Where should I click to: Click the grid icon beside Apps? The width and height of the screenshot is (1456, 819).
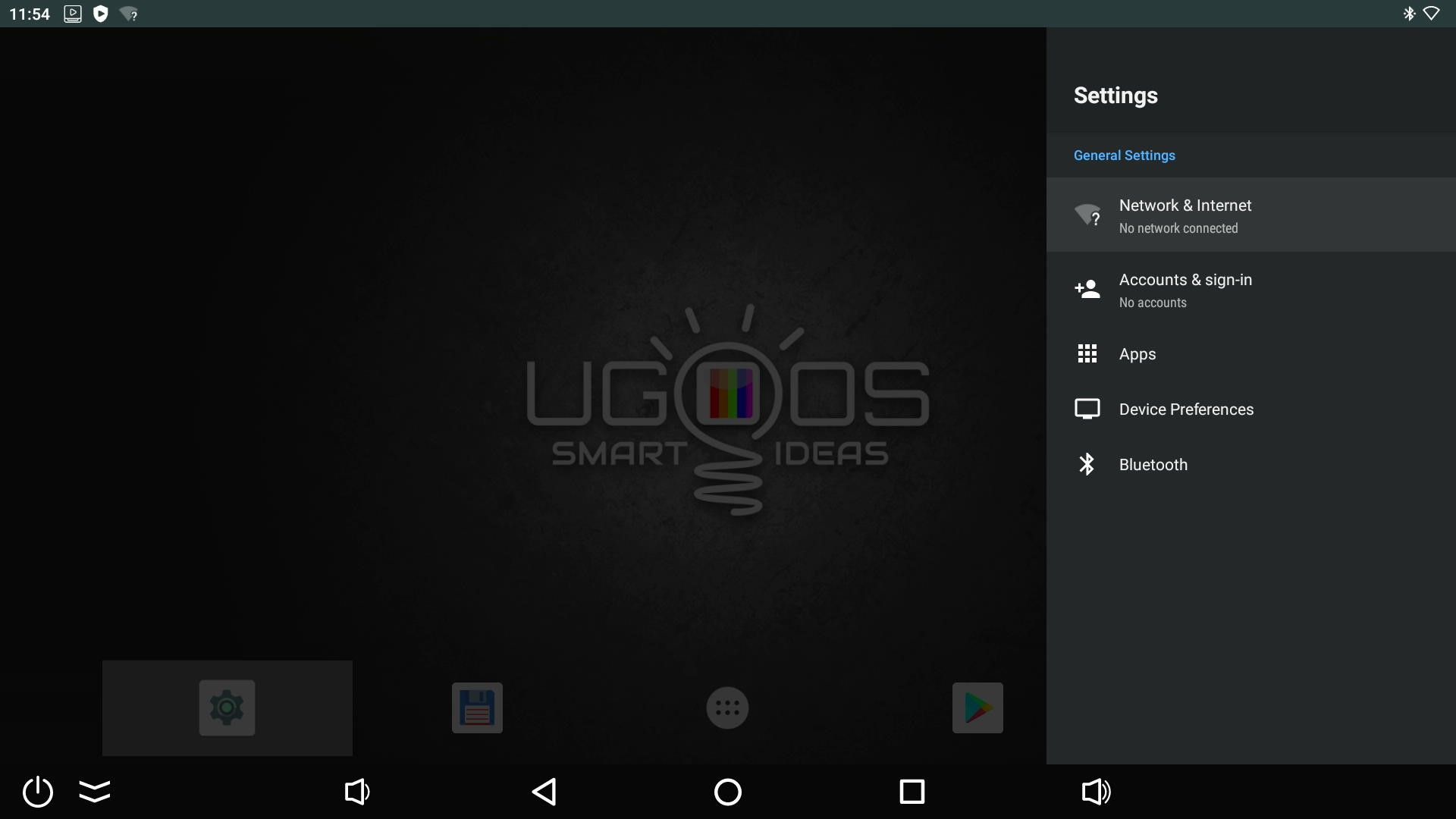(1087, 353)
